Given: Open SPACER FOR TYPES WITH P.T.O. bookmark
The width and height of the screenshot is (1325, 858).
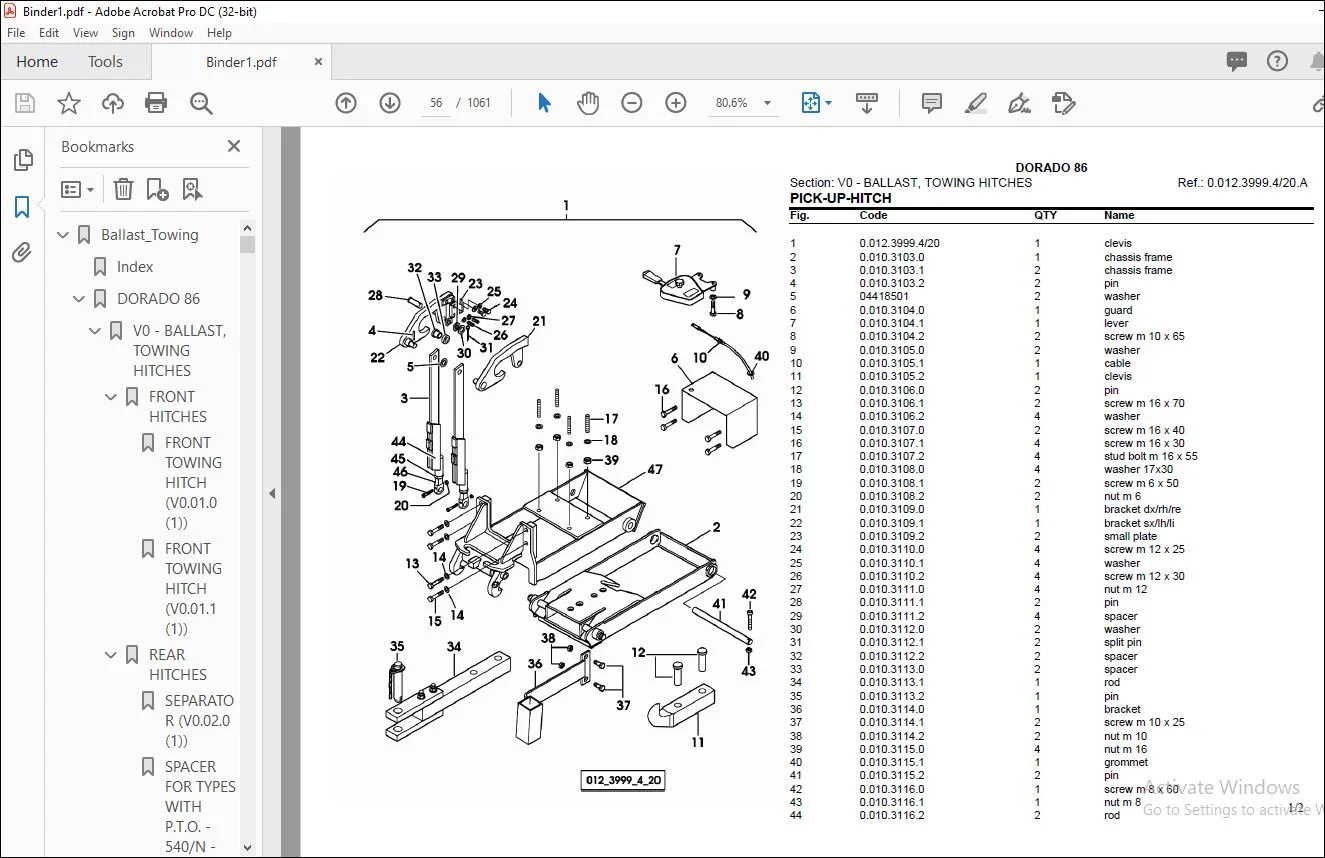Looking at the screenshot, I should 200,807.
